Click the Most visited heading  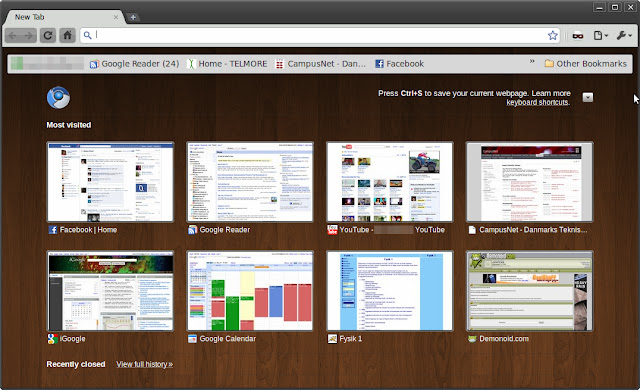click(x=69, y=125)
